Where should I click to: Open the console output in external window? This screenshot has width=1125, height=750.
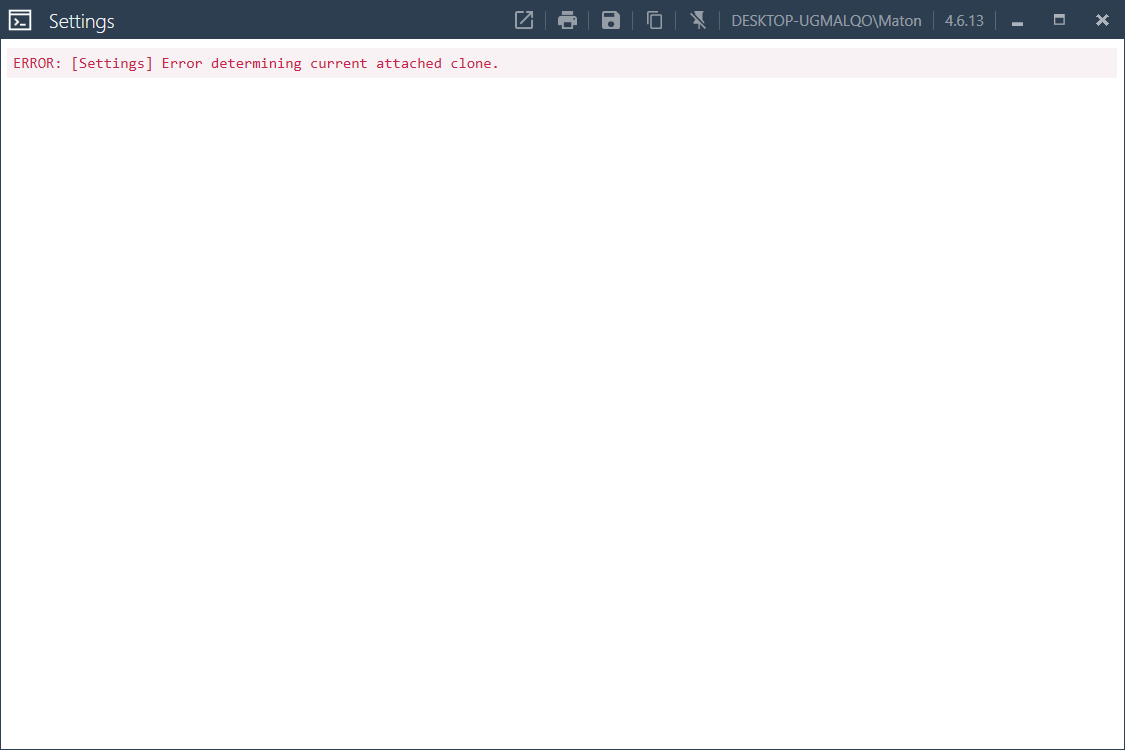tap(524, 20)
